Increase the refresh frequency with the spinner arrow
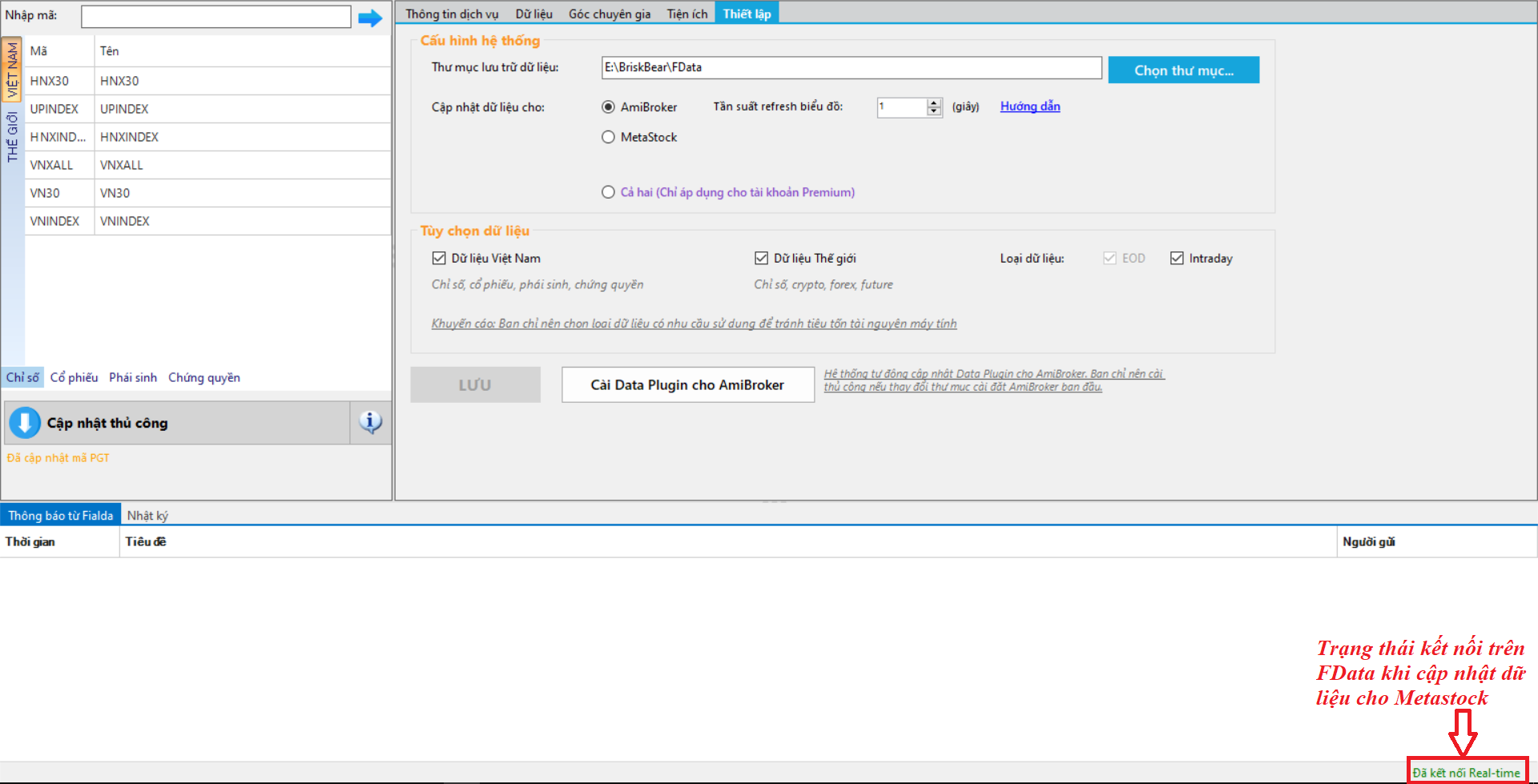Screen dimensions: 1538x784 pos(934,103)
